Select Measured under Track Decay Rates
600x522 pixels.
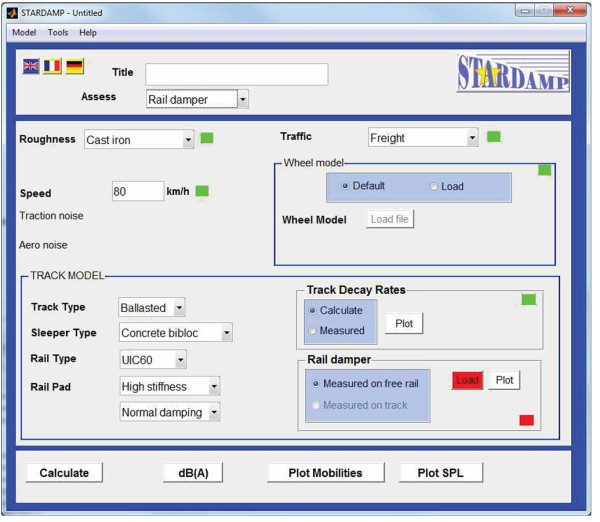click(x=313, y=330)
